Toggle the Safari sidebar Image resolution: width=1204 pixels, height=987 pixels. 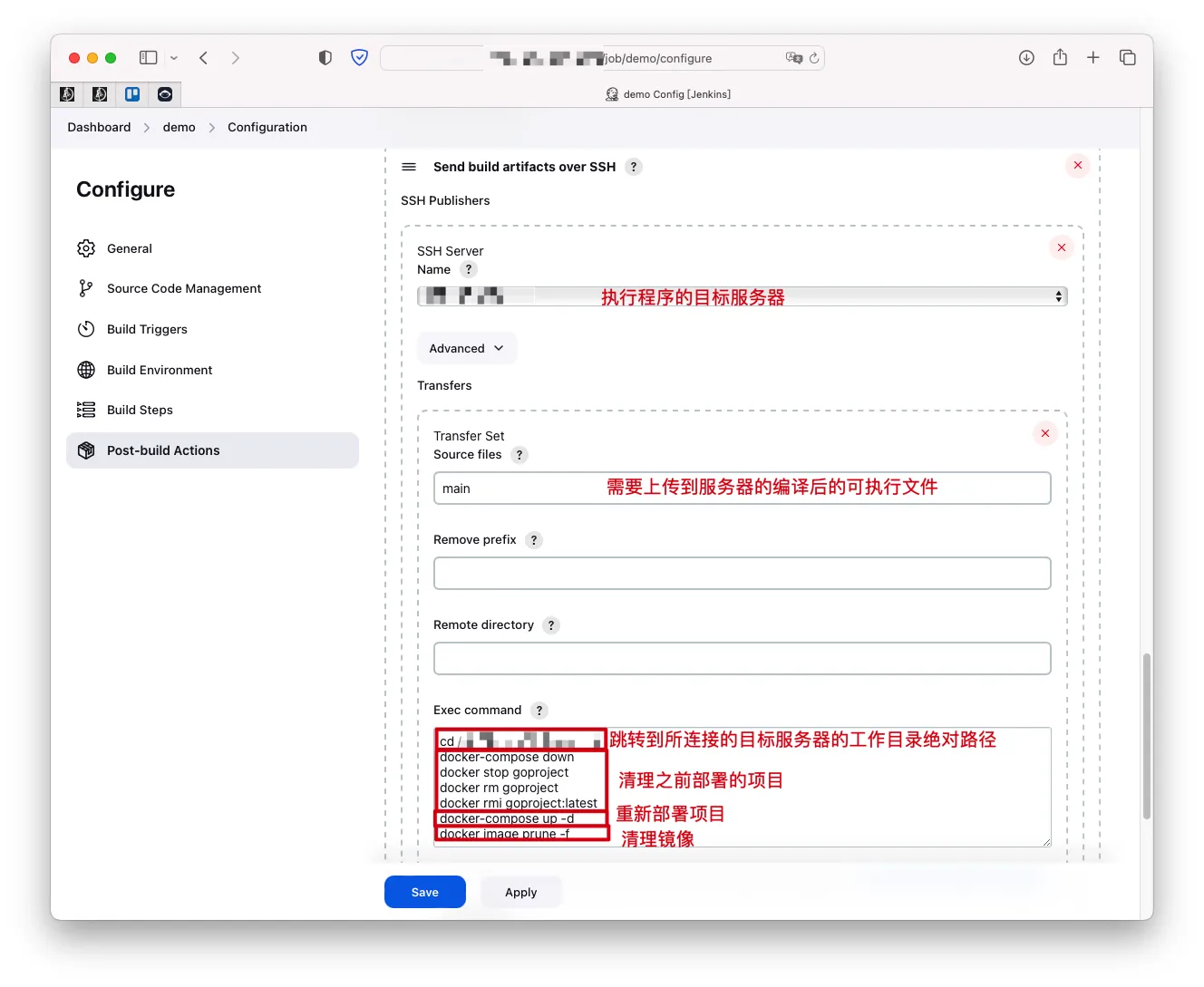point(149,58)
